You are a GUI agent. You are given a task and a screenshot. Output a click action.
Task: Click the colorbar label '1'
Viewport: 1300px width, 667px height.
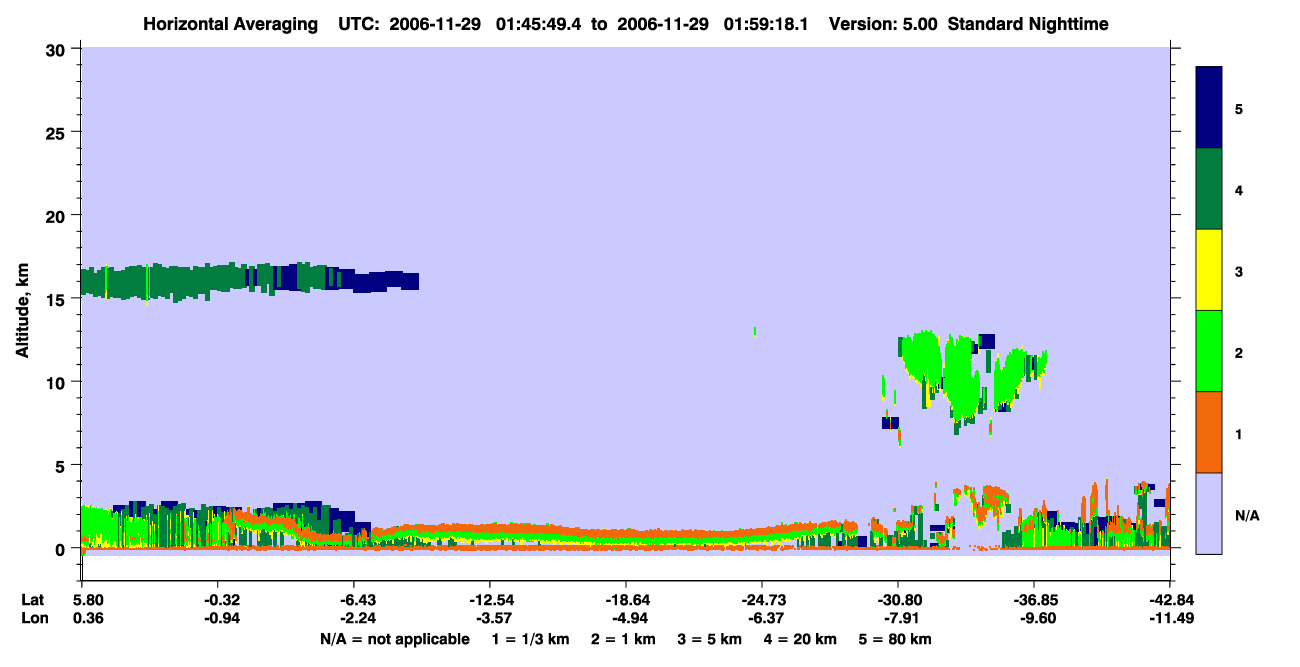1239,434
